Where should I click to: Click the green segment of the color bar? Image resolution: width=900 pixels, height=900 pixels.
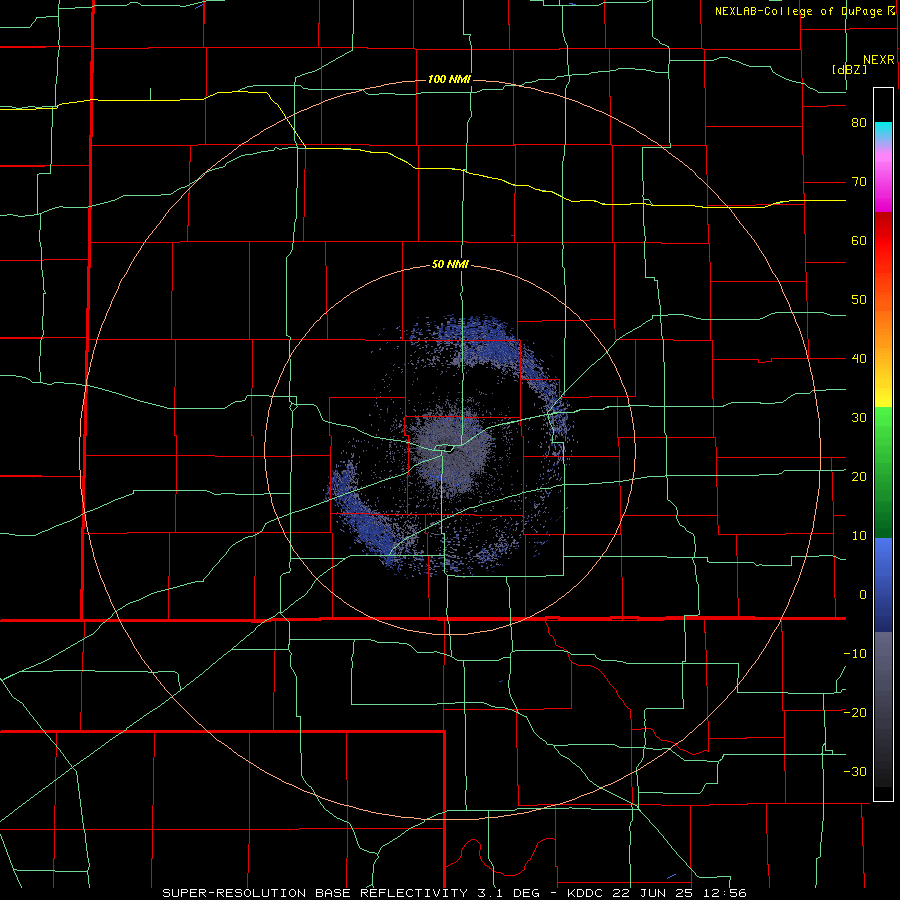pyautogui.click(x=883, y=472)
